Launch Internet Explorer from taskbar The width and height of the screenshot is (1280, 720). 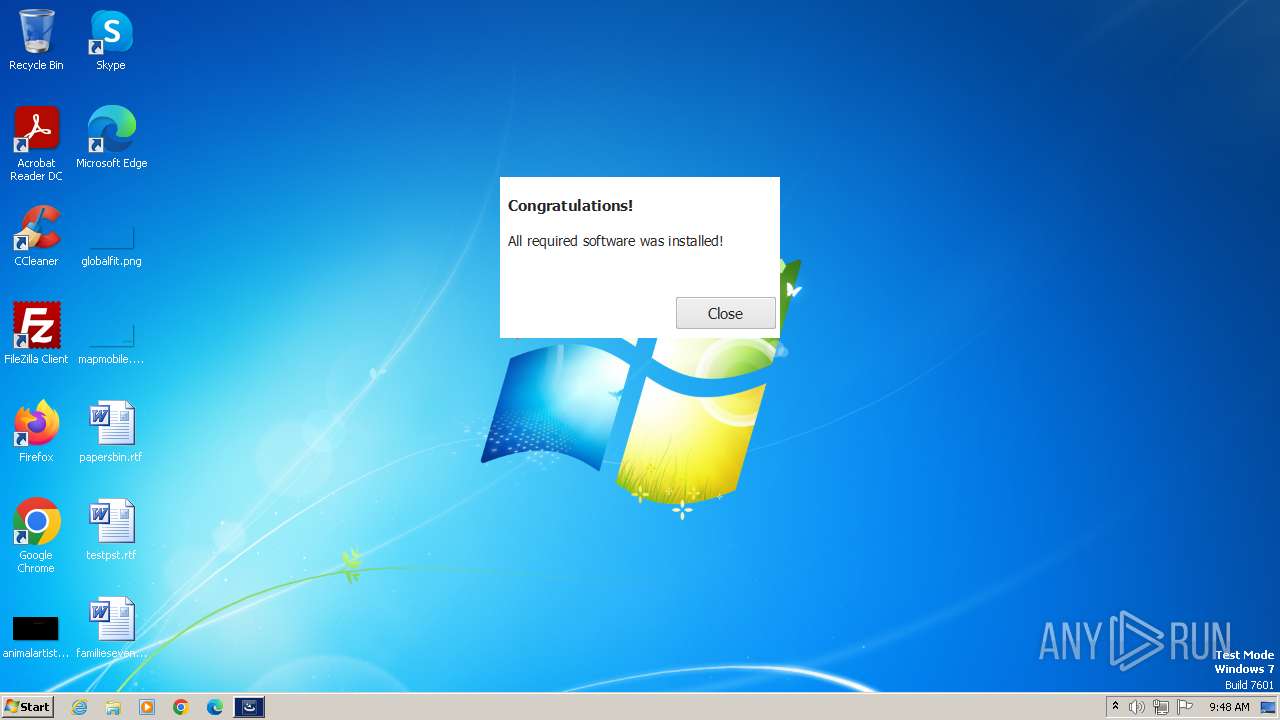tap(79, 707)
